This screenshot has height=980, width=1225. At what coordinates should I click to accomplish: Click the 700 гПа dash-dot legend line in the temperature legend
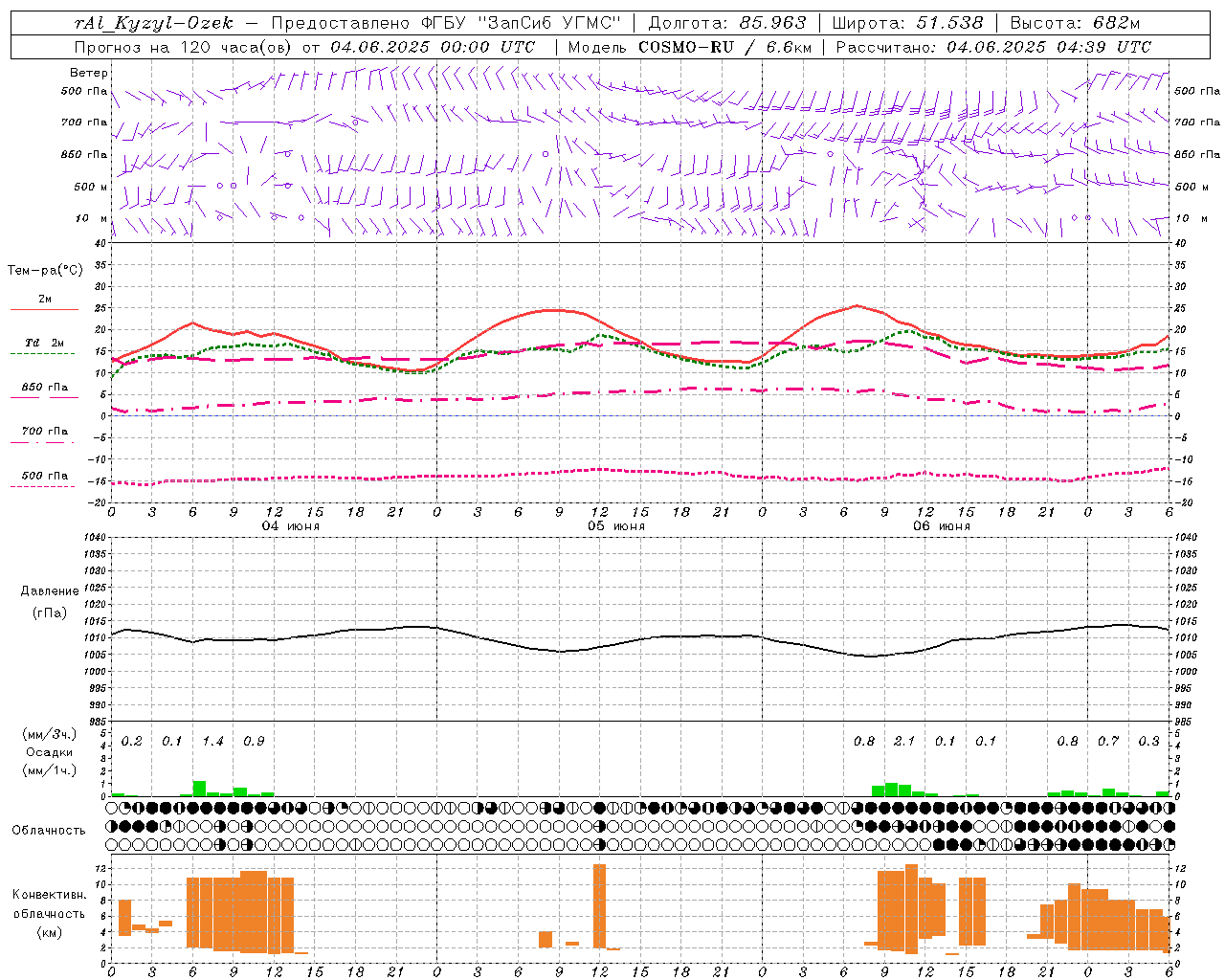click(44, 441)
